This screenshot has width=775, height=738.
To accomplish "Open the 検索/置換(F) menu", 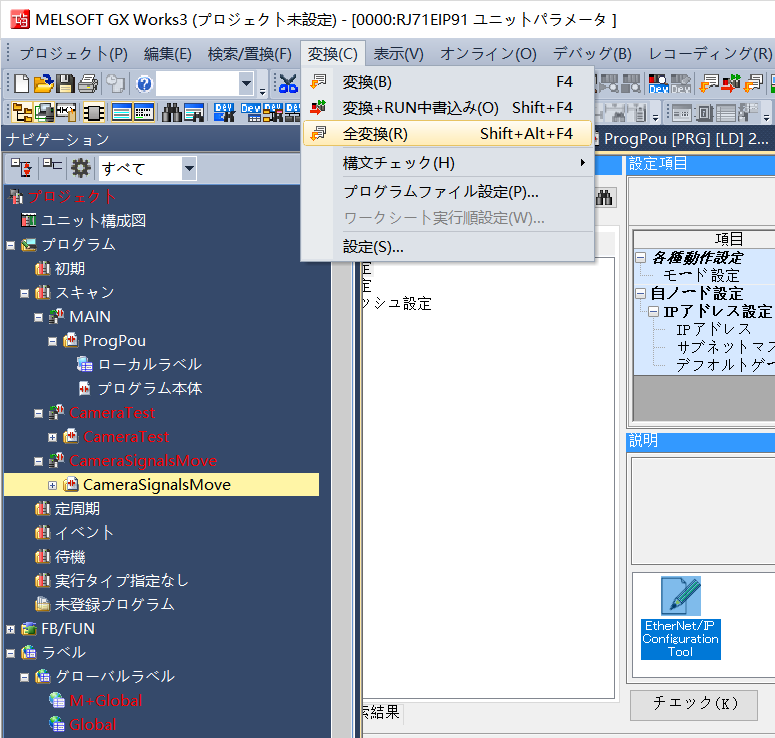I will coord(250,53).
